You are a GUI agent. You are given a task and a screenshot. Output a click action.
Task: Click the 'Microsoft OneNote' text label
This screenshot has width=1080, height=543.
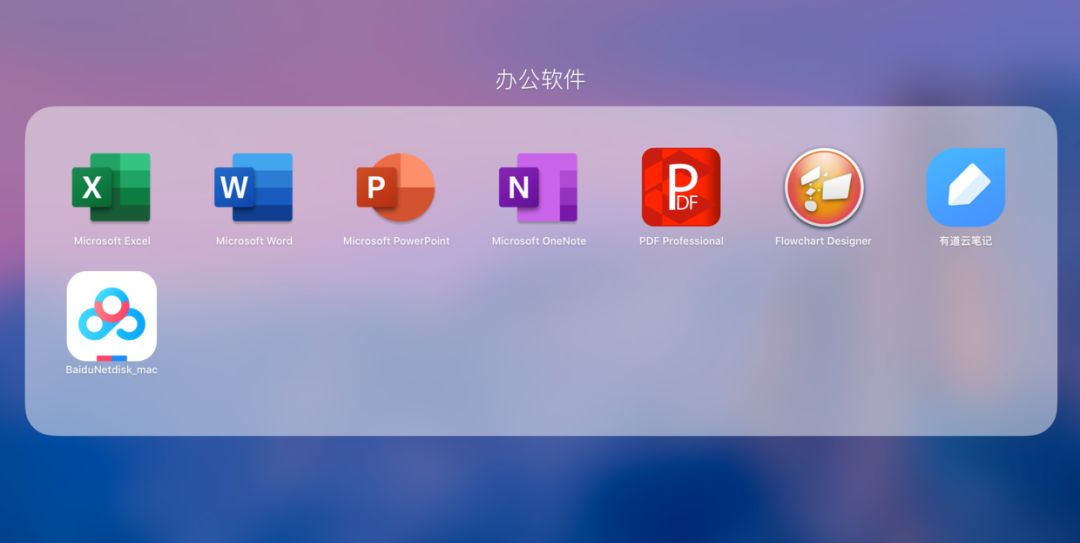539,241
